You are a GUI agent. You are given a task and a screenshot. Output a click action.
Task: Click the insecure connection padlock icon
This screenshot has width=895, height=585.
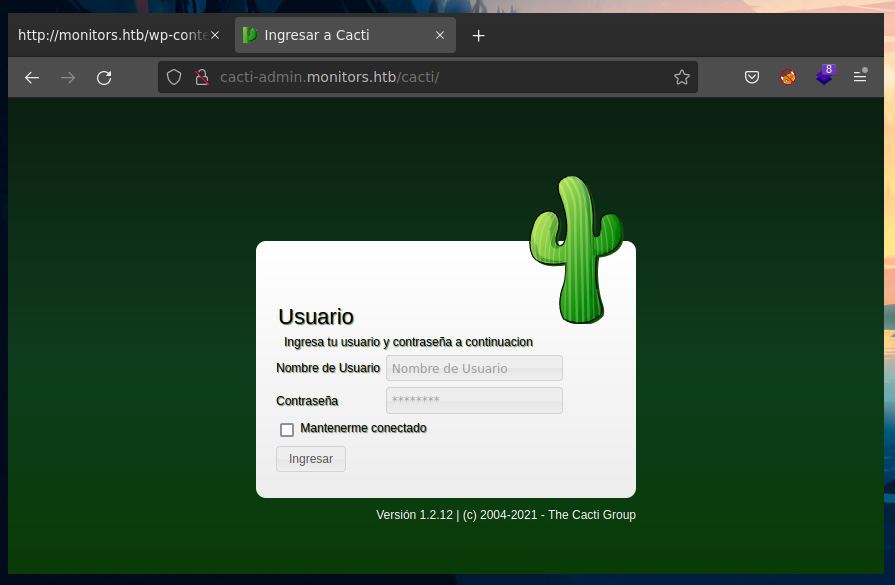(200, 77)
